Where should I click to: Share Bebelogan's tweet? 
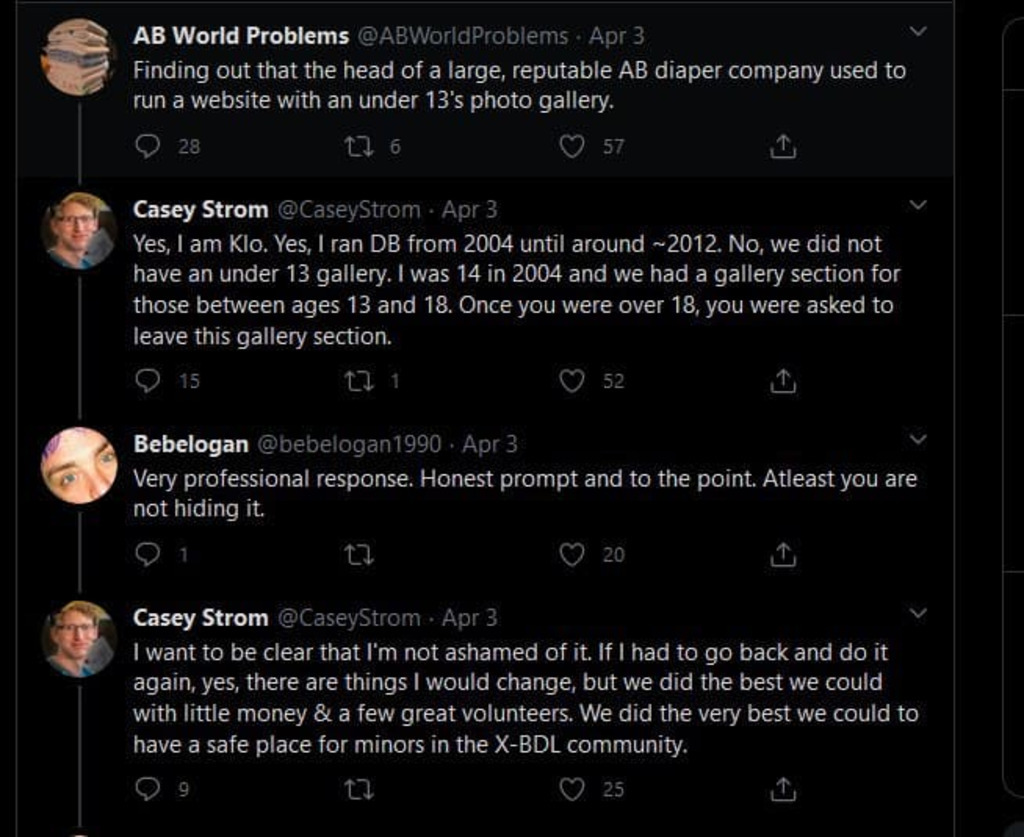tap(784, 554)
